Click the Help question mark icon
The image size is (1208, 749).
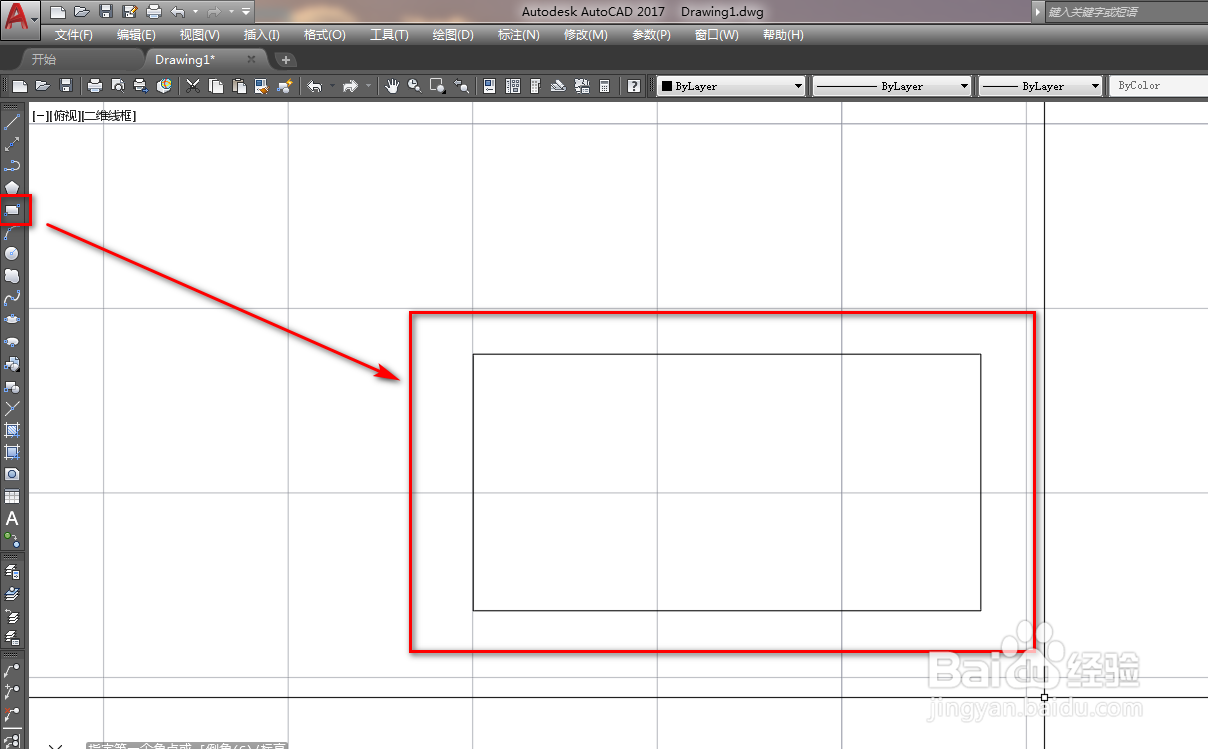pos(634,86)
